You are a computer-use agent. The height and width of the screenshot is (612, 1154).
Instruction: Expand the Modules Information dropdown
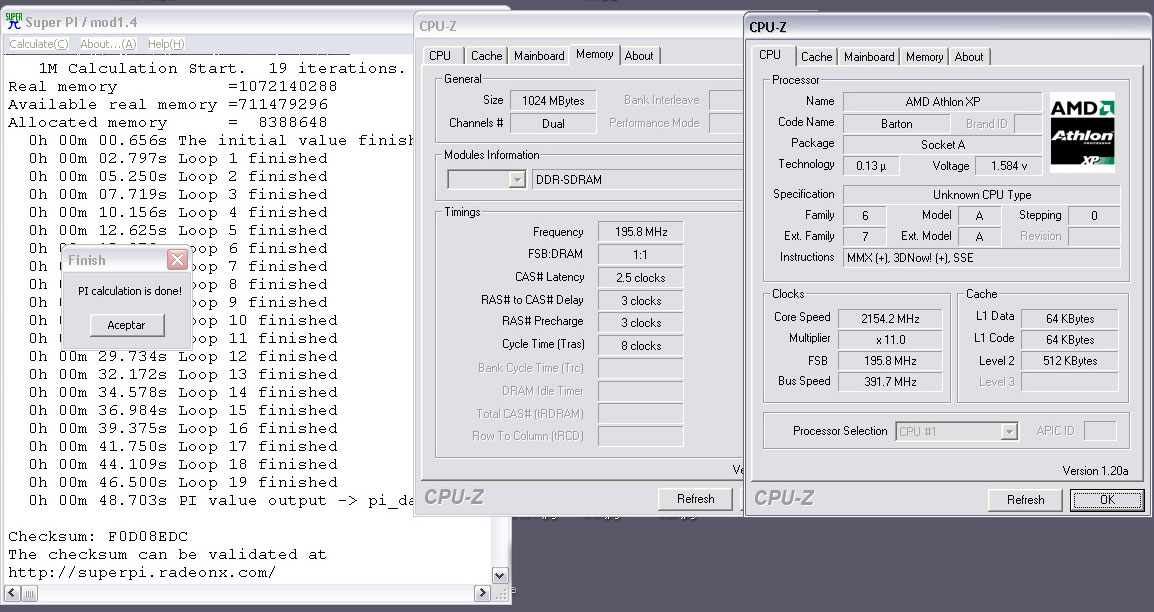click(x=517, y=180)
